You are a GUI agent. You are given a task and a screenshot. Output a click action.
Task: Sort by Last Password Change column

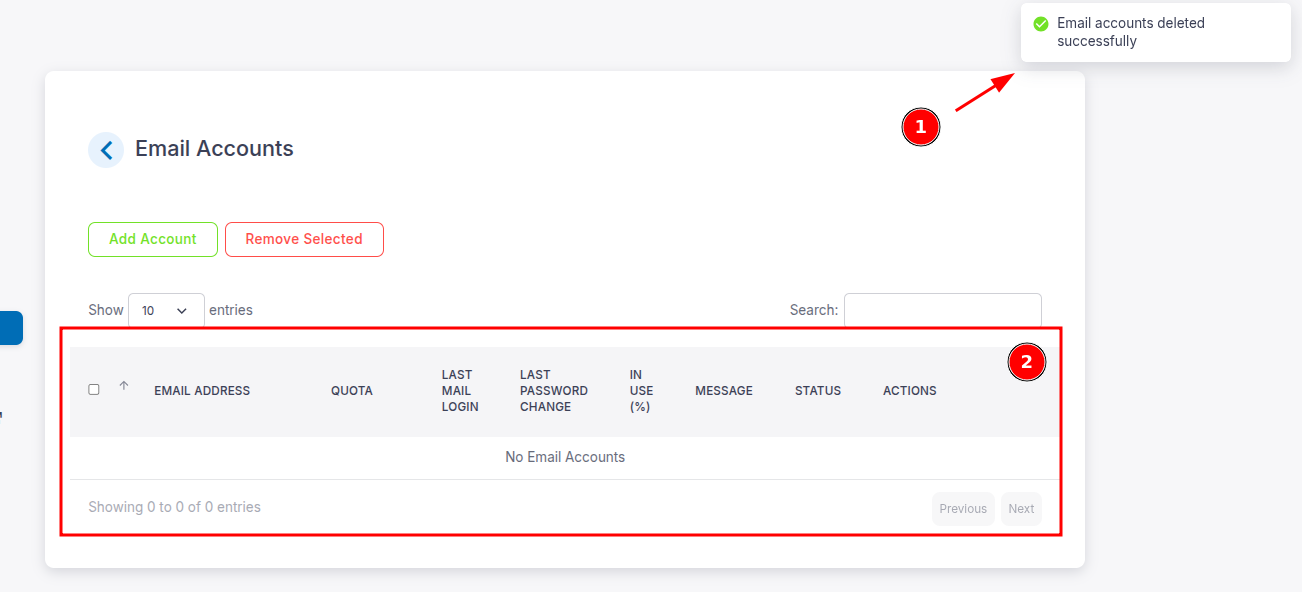pyautogui.click(x=554, y=391)
